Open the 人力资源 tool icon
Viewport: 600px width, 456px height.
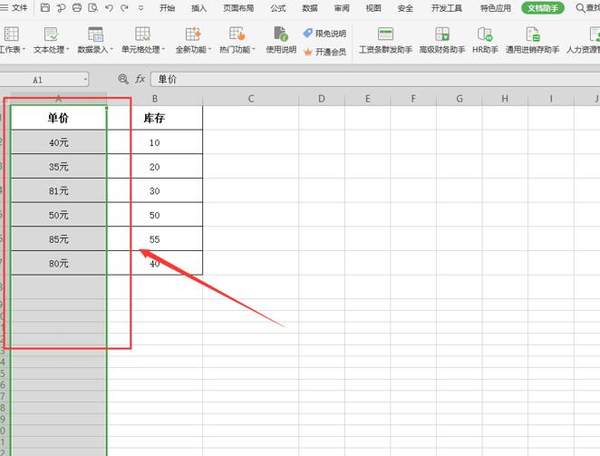(x=594, y=34)
